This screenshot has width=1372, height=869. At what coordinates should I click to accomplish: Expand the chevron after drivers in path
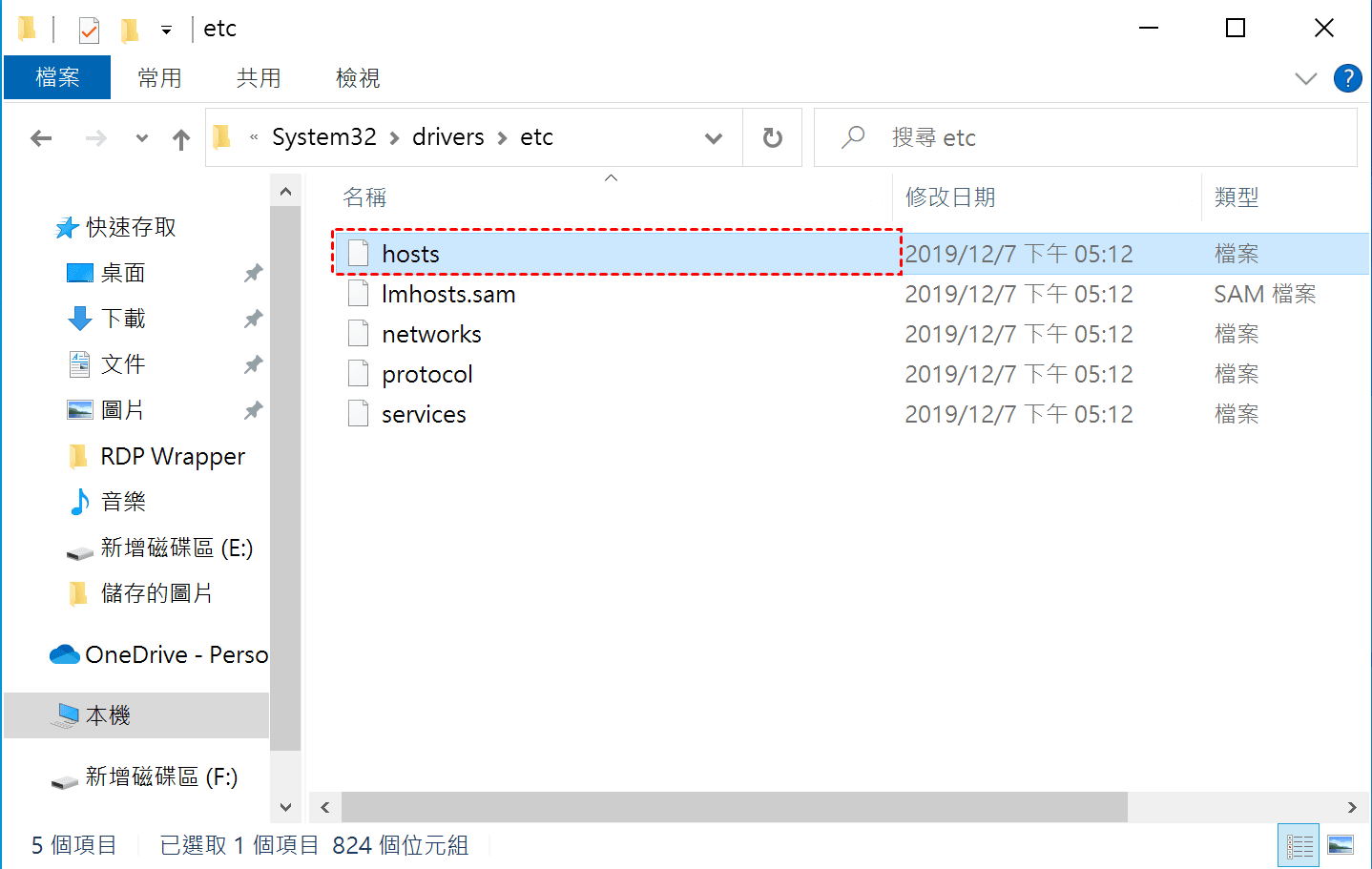tap(502, 138)
